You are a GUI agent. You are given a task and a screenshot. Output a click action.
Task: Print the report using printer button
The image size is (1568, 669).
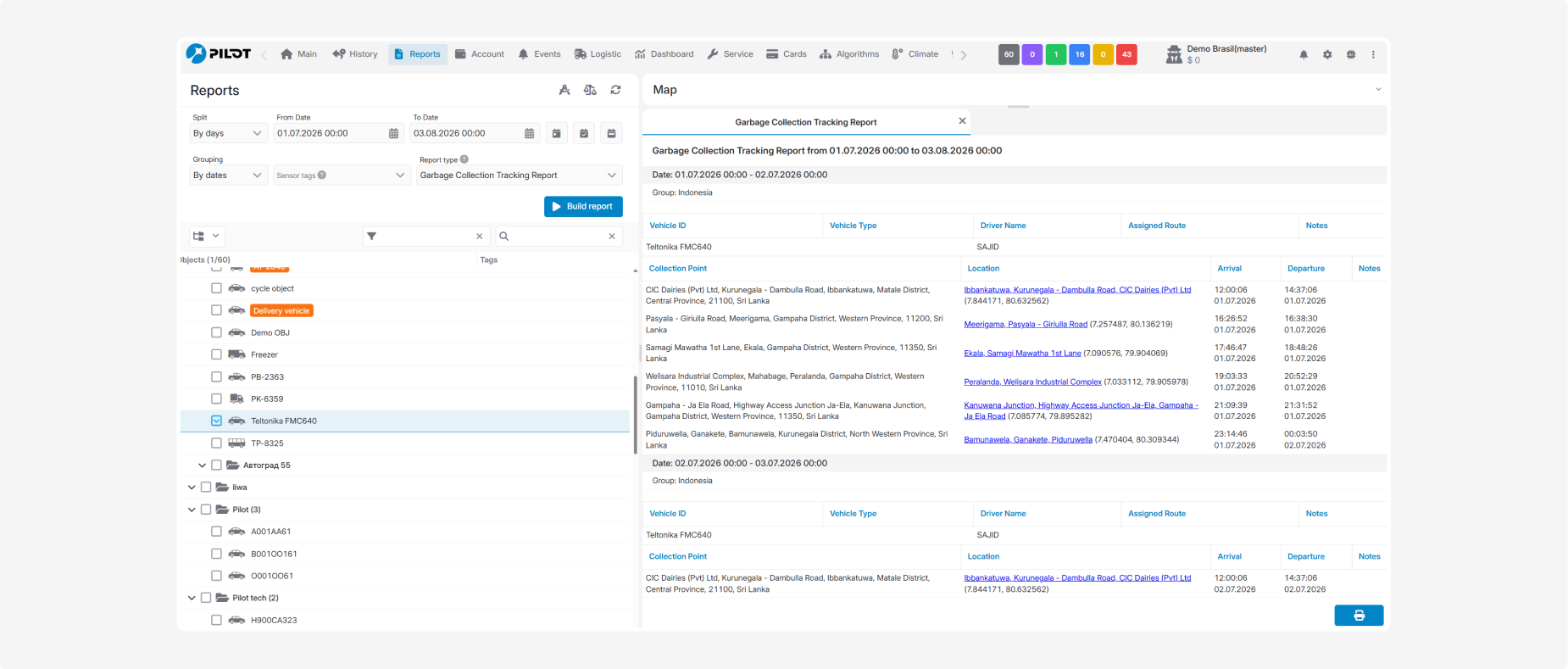(1359, 616)
